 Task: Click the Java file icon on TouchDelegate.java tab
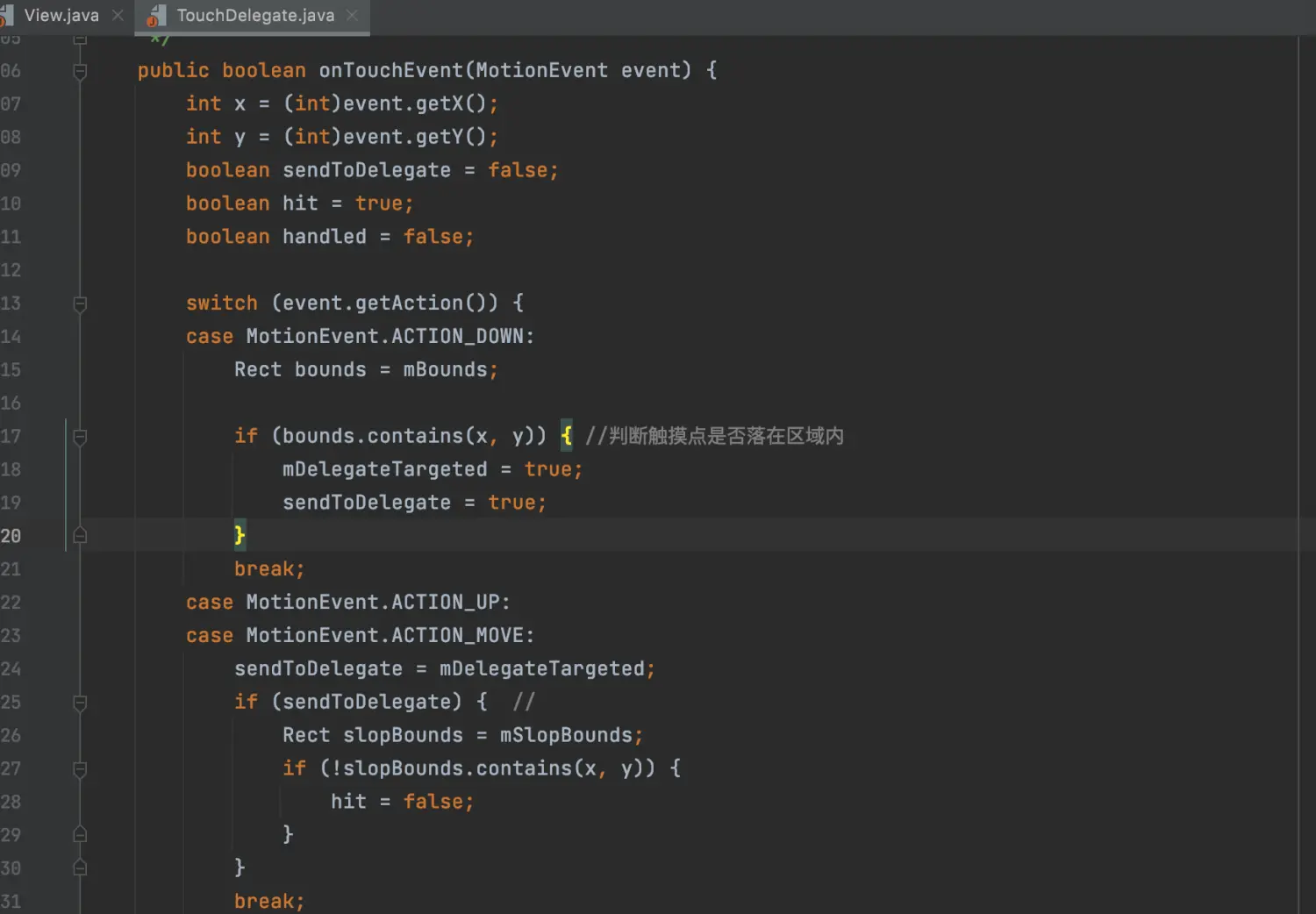coord(156,16)
